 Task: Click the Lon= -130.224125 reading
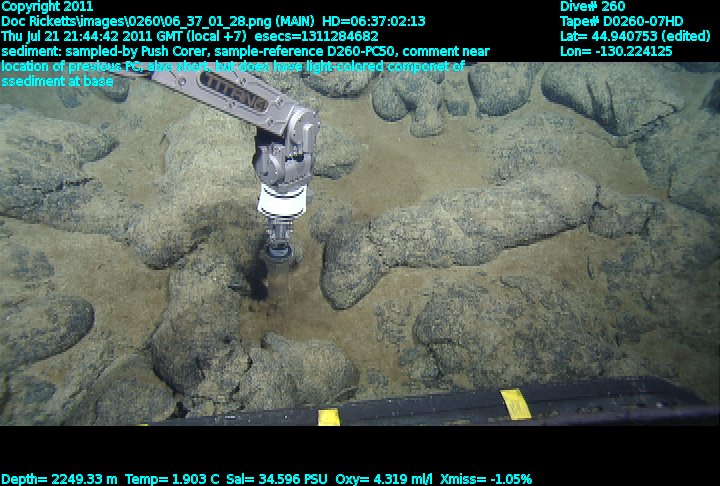click(616, 51)
